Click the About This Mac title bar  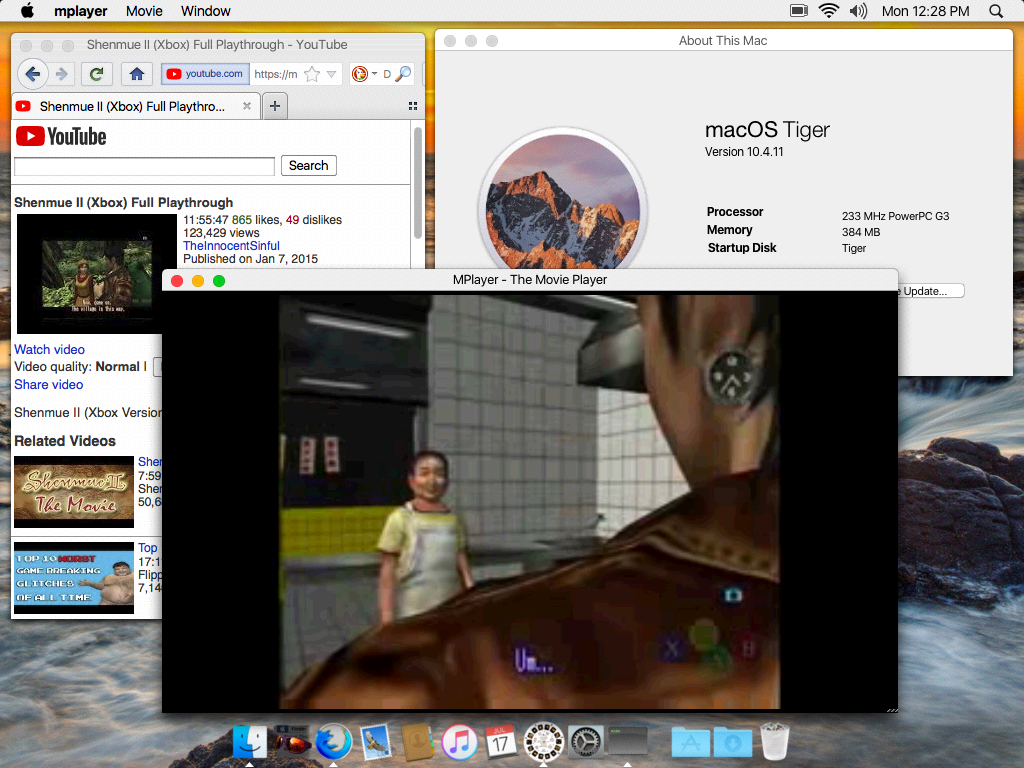[724, 40]
